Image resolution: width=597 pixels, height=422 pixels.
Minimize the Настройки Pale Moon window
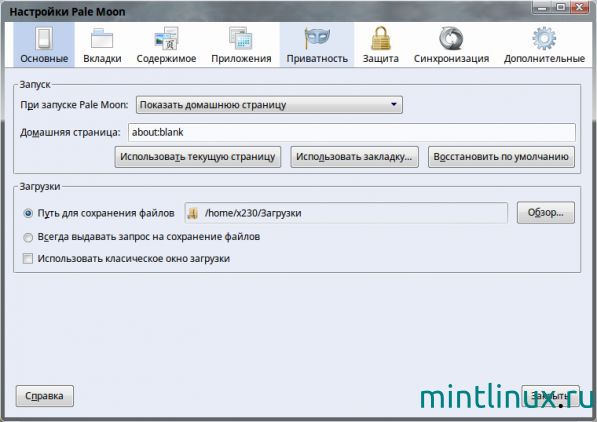click(x=542, y=8)
